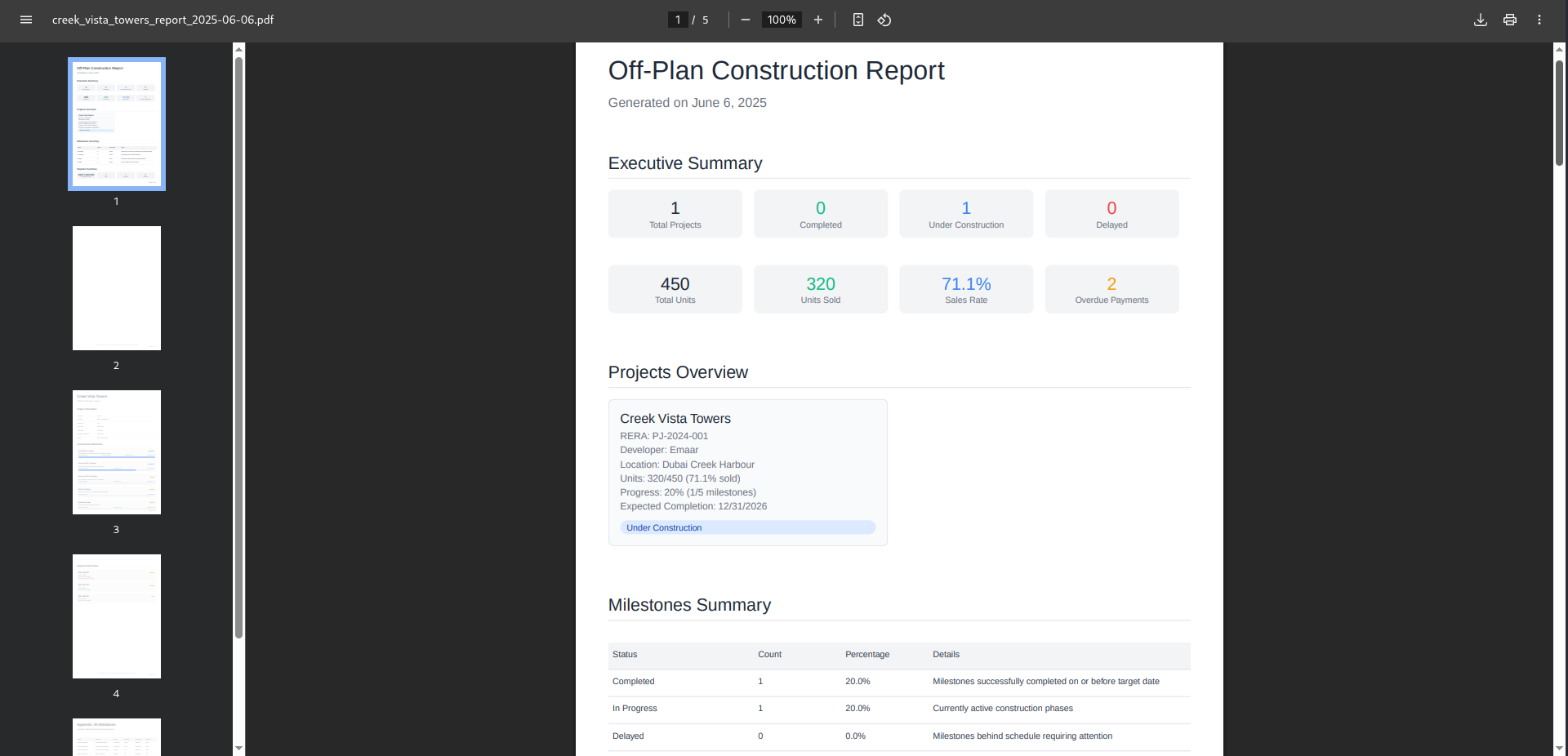This screenshot has height=756, width=1568.
Task: Click the 'Completed' summary card
Action: (x=821, y=214)
